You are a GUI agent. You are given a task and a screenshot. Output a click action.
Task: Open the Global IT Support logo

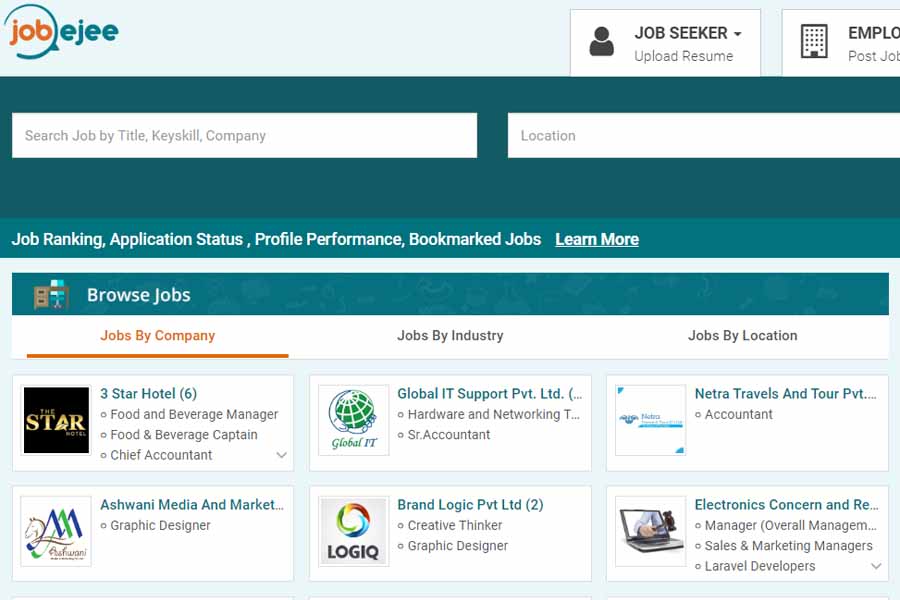[353, 421]
